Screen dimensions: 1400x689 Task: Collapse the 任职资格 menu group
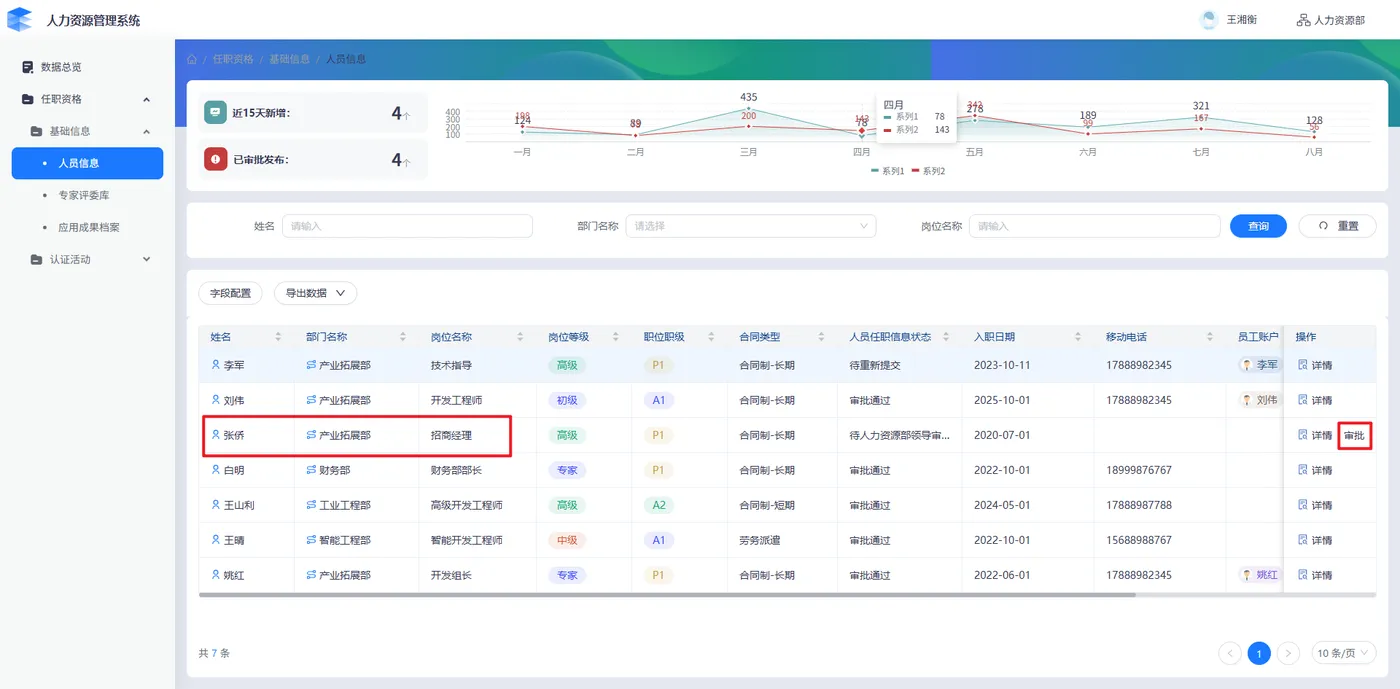pos(147,99)
